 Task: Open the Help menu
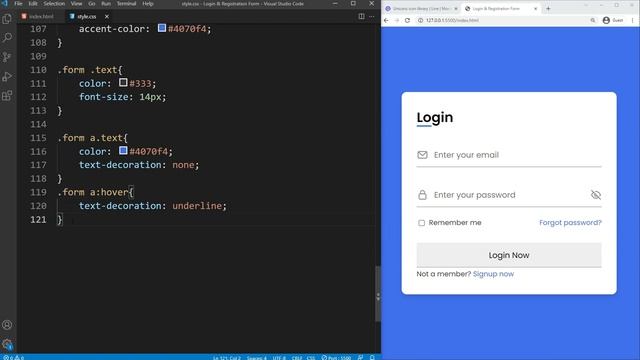click(x=148, y=4)
